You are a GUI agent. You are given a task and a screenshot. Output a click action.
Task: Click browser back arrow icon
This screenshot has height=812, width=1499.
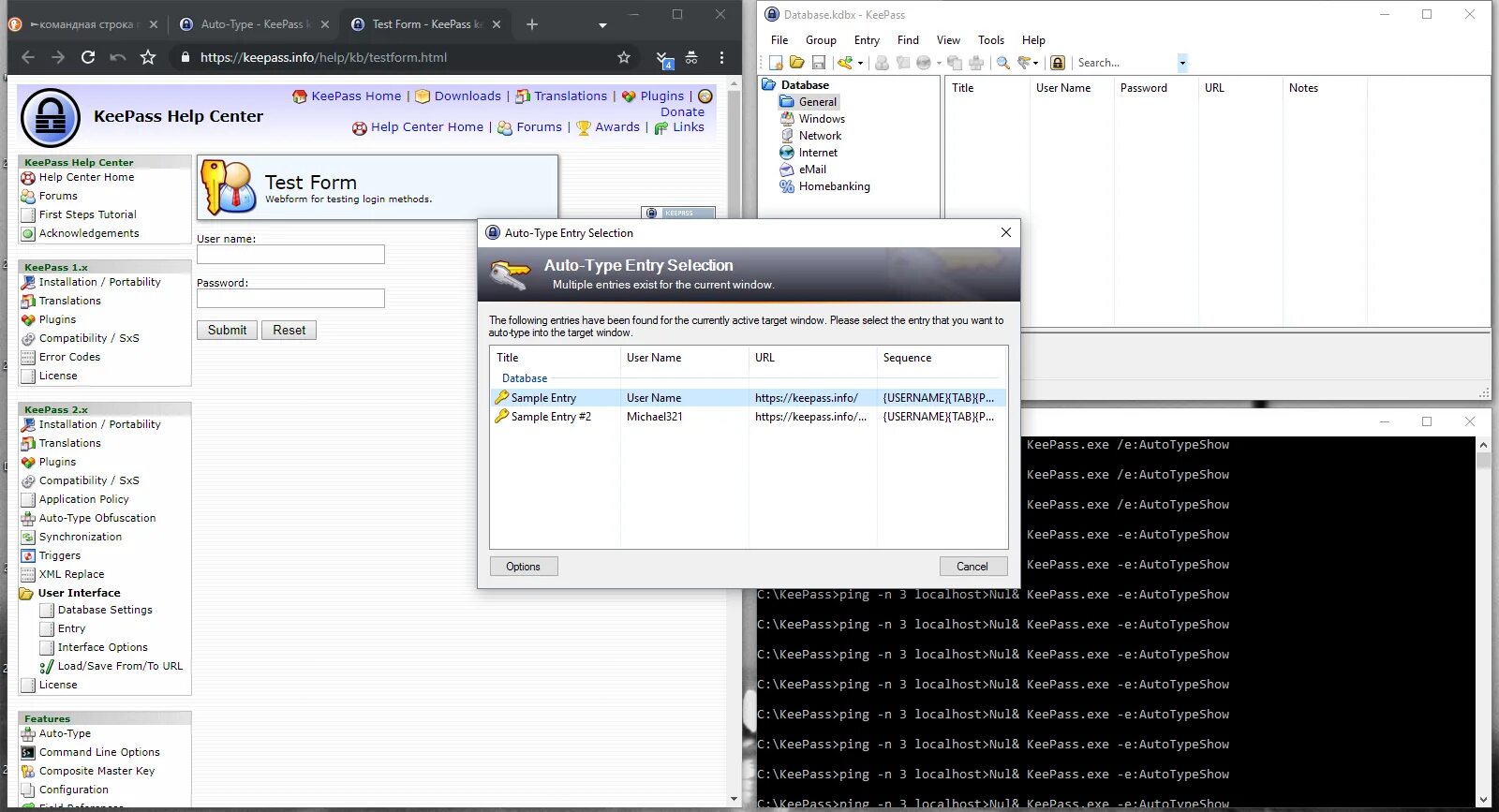click(x=28, y=57)
